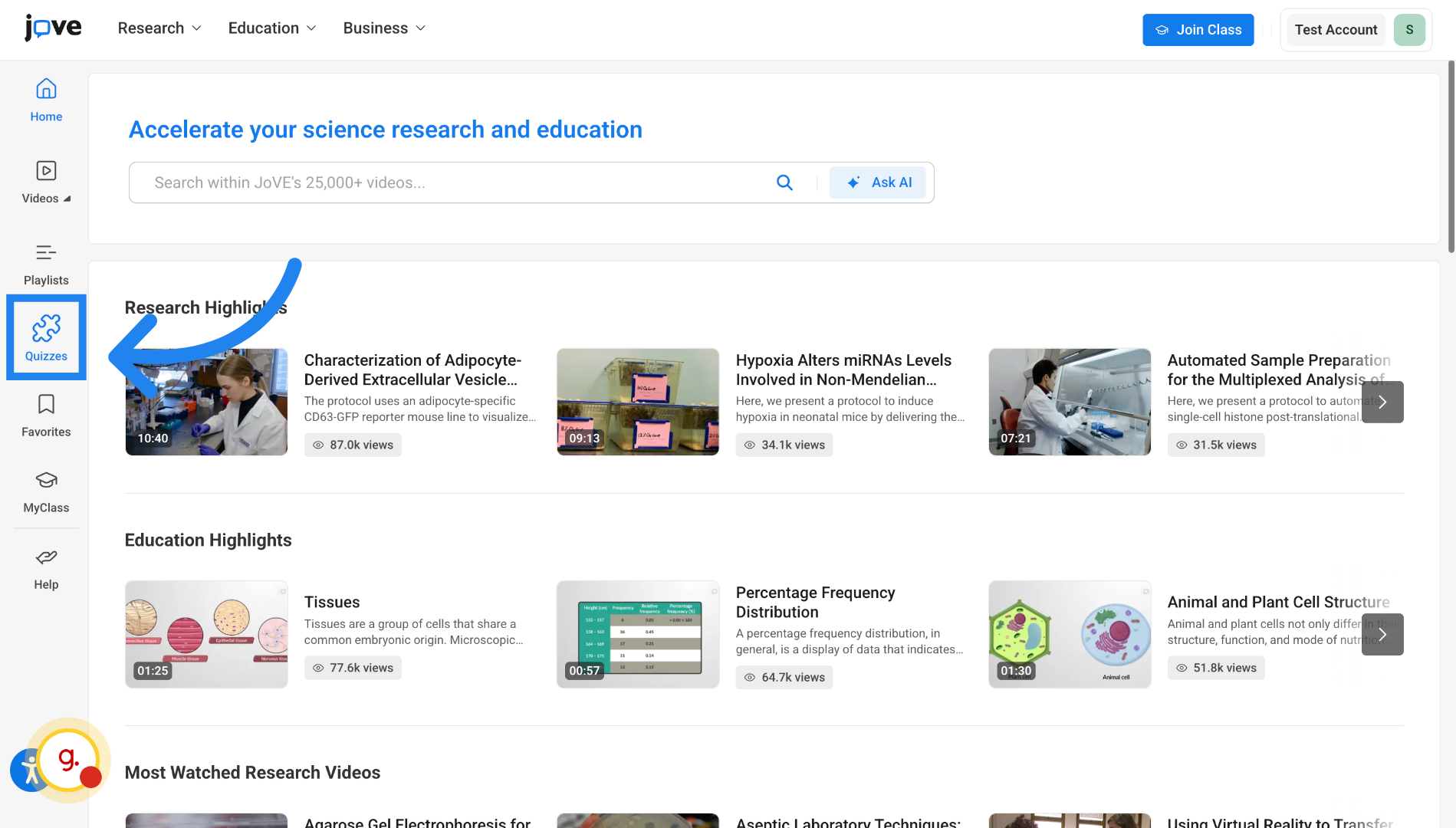Click the Ask AI button
Screen dimensions: 1456x828
tap(878, 182)
